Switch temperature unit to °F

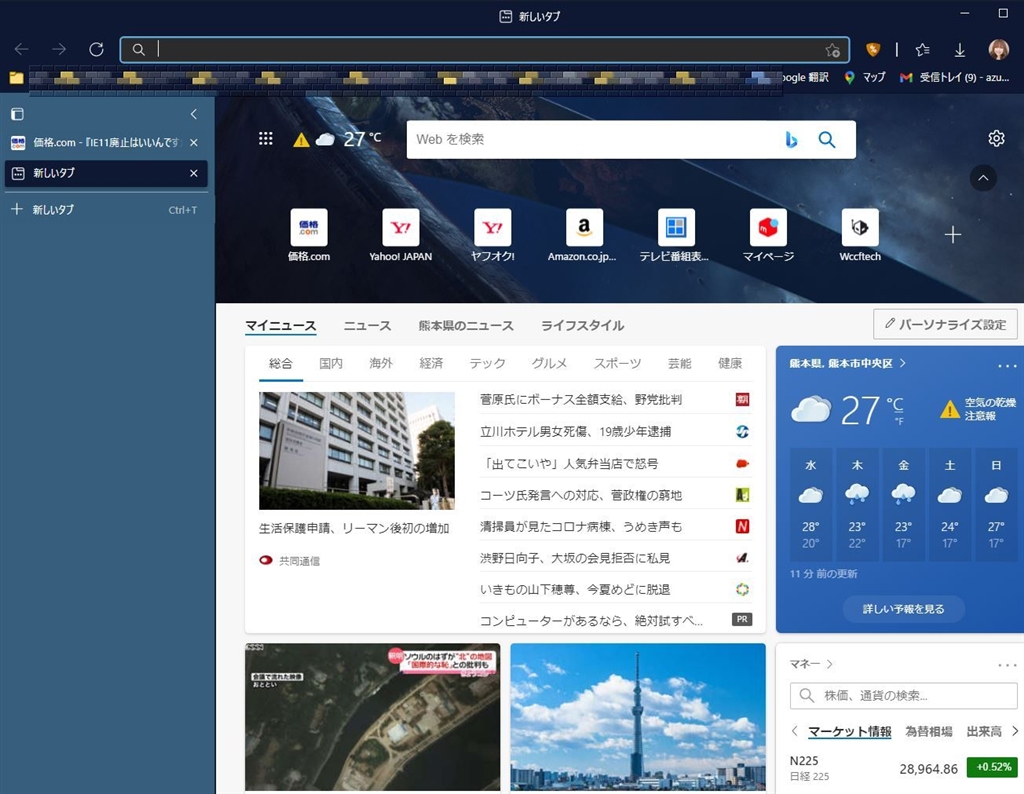(899, 421)
